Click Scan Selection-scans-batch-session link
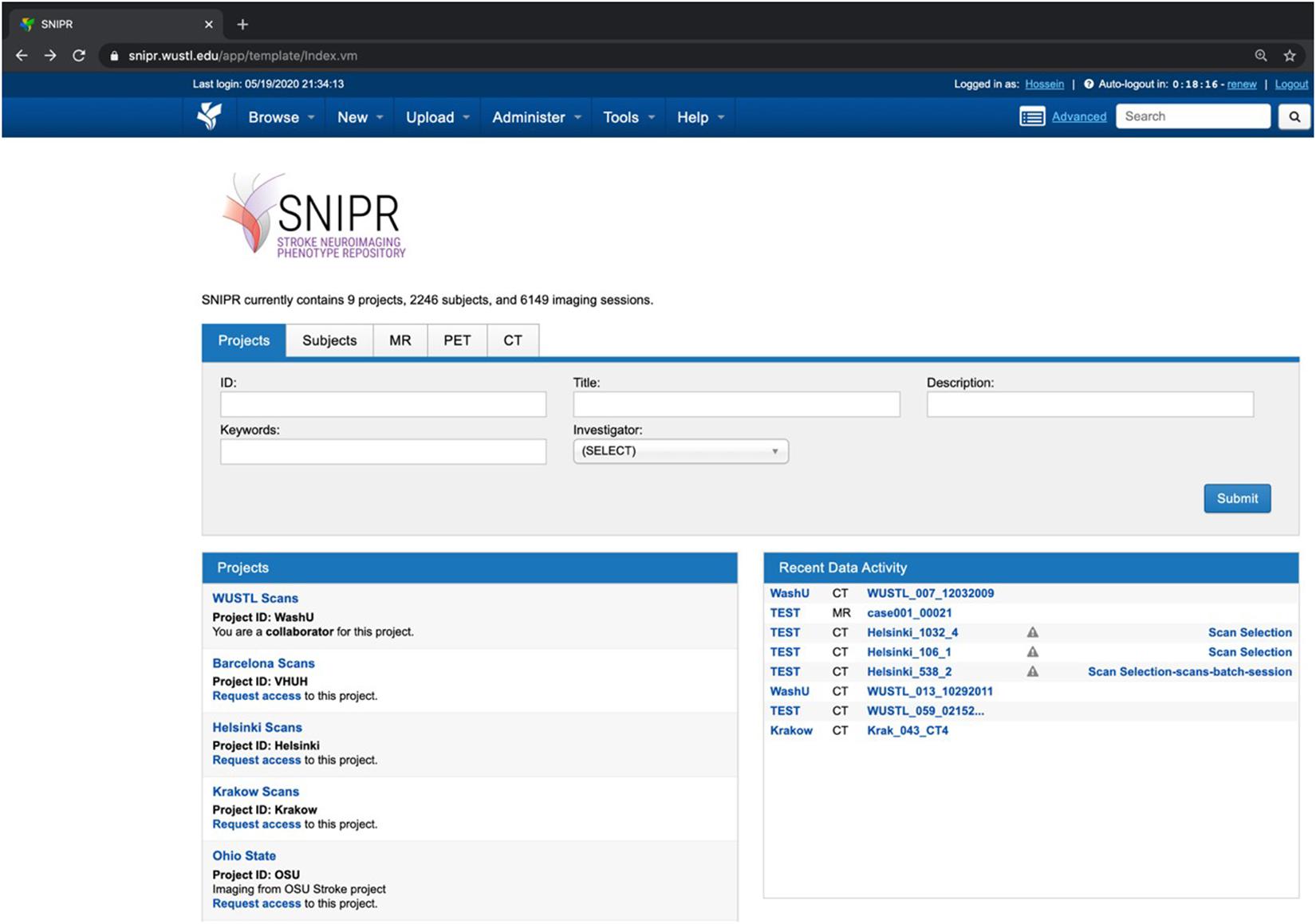Image resolution: width=1316 pixels, height=924 pixels. coord(1190,671)
